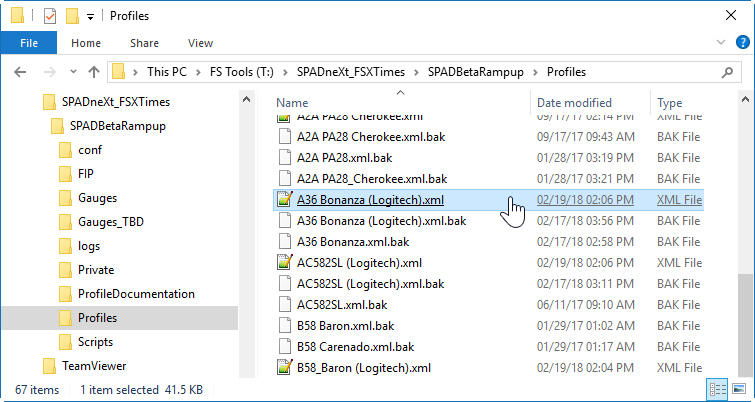The height and width of the screenshot is (402, 755).
Task: Select the TeamViewer folder in navigation pane
Action: pos(94,366)
